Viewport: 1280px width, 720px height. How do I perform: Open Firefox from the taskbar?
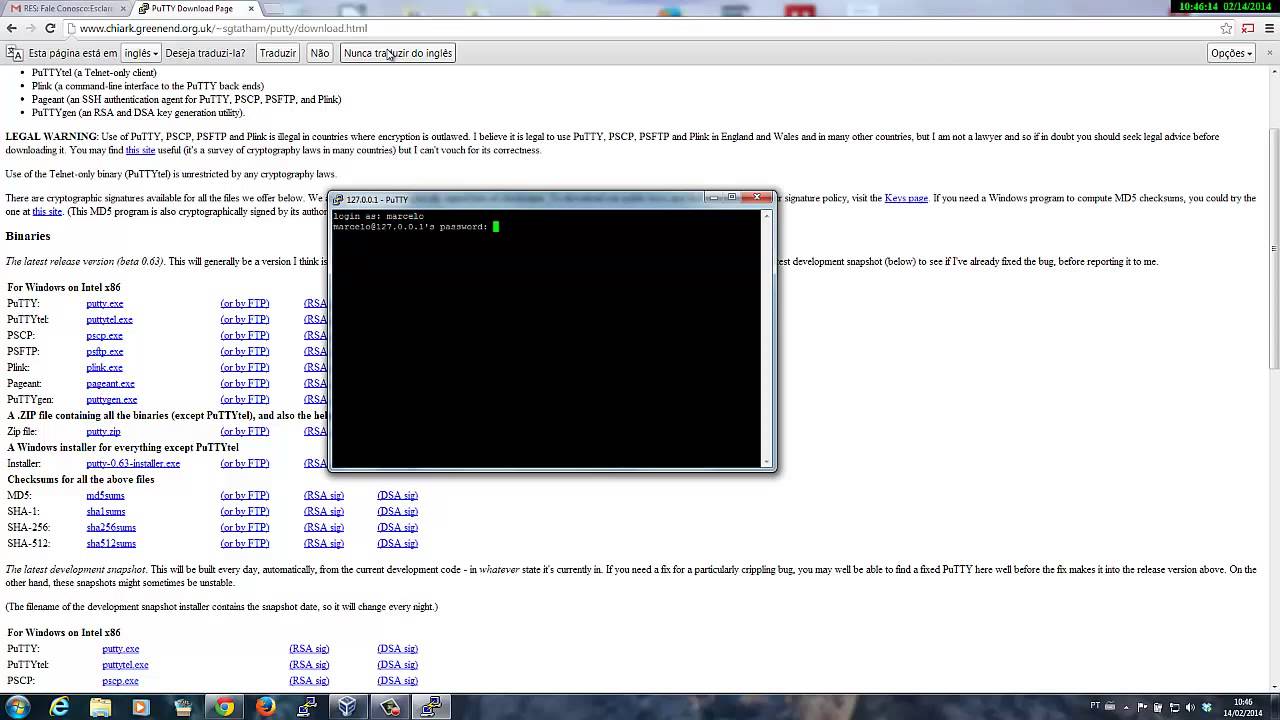265,706
